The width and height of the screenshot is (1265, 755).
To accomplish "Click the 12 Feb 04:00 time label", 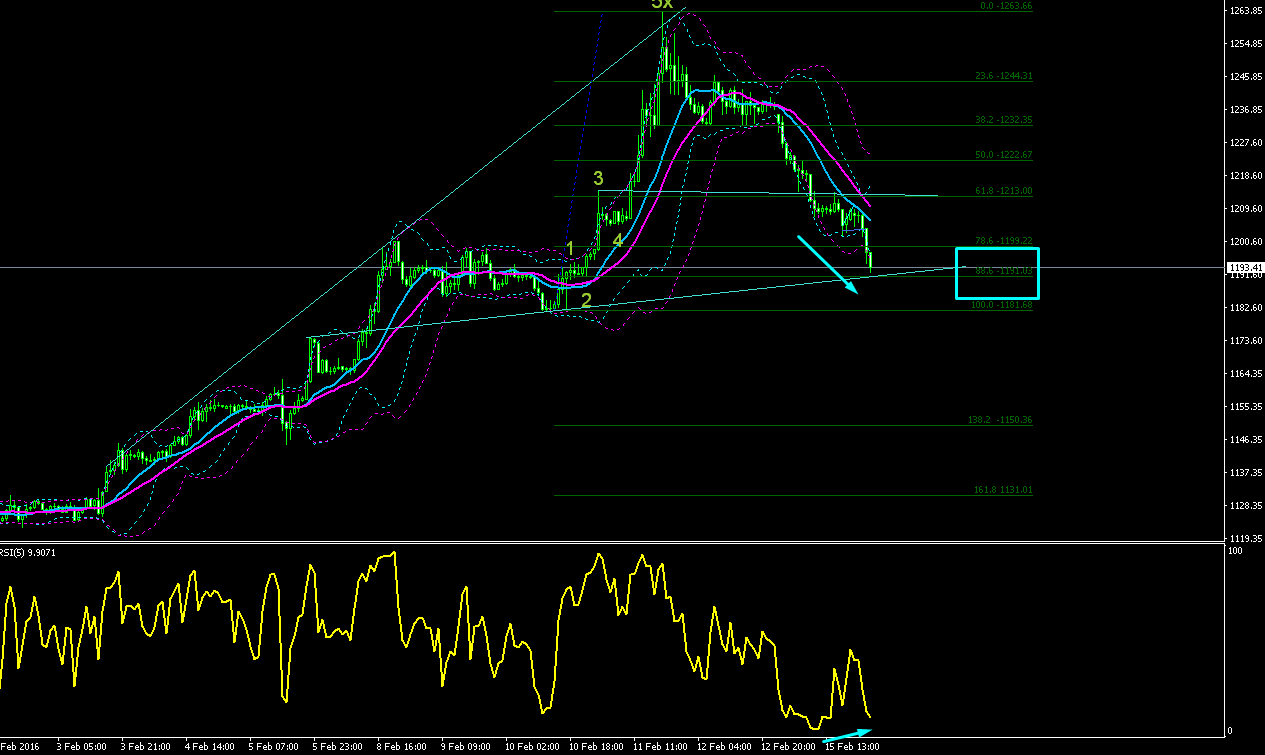I will [x=723, y=746].
